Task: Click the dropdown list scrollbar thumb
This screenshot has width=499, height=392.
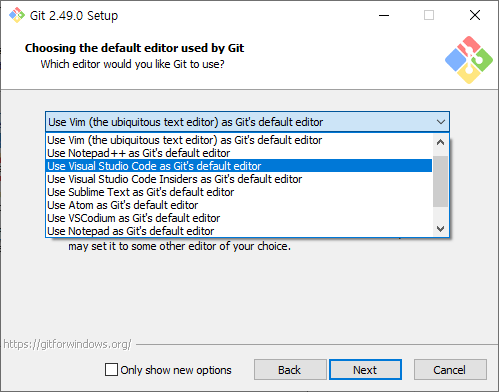Action: click(x=440, y=181)
